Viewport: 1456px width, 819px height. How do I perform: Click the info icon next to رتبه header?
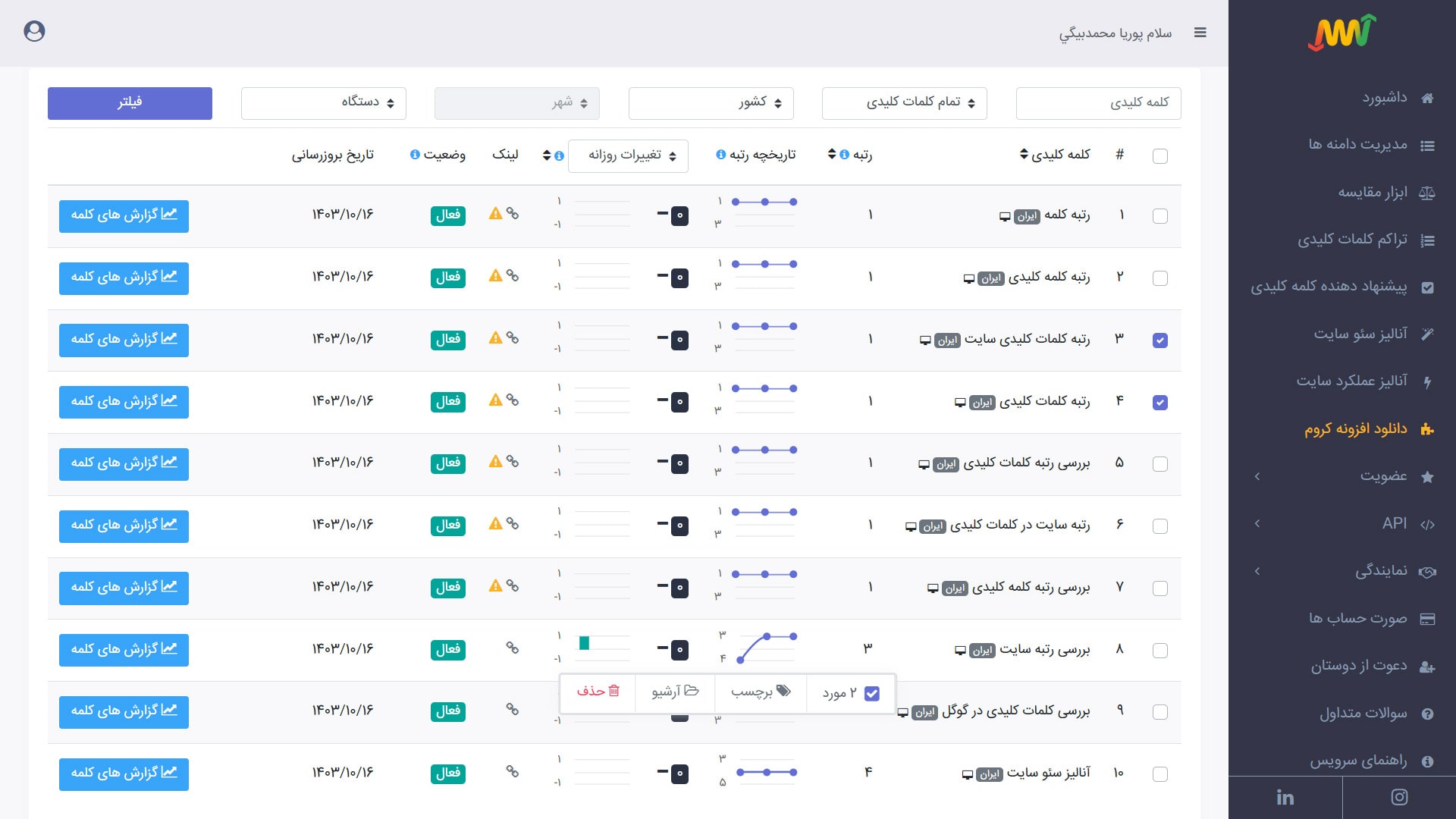pos(844,155)
